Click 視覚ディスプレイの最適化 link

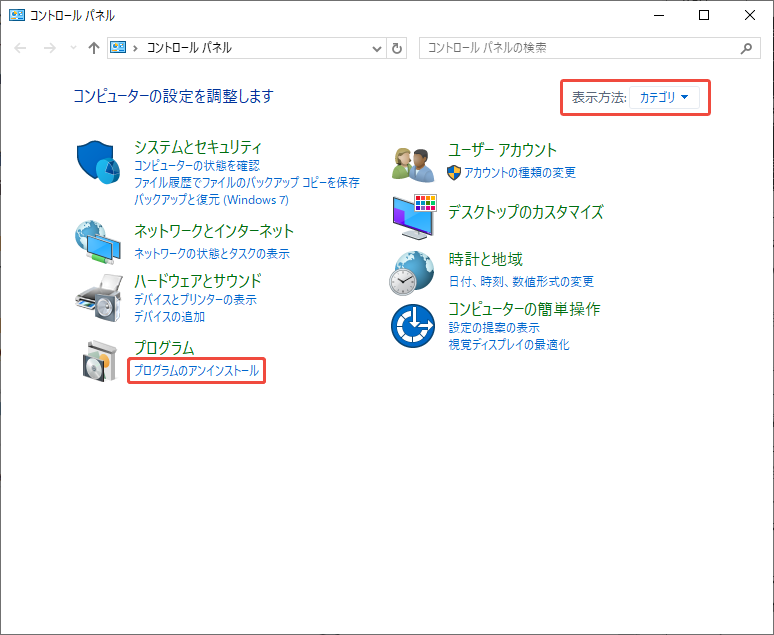508,345
